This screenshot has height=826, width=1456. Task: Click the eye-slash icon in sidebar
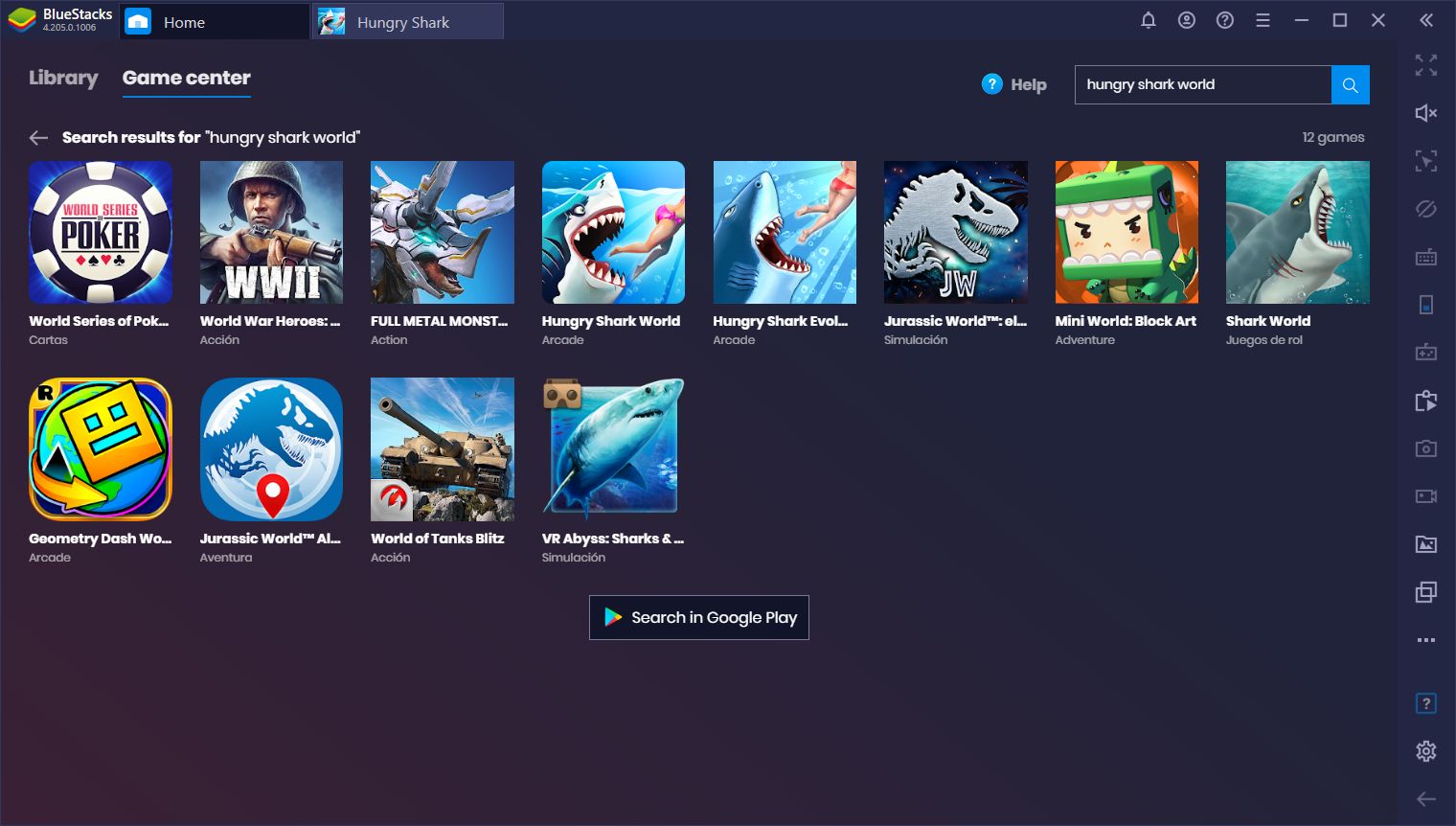click(1426, 209)
